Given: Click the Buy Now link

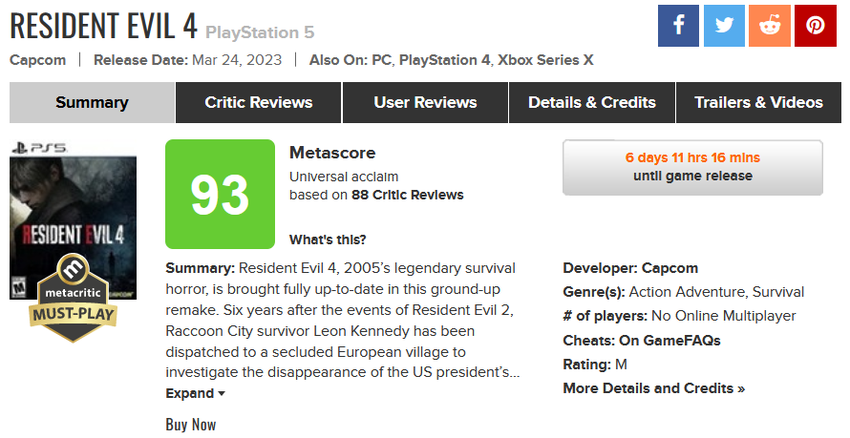Looking at the screenshot, I should click(x=190, y=425).
